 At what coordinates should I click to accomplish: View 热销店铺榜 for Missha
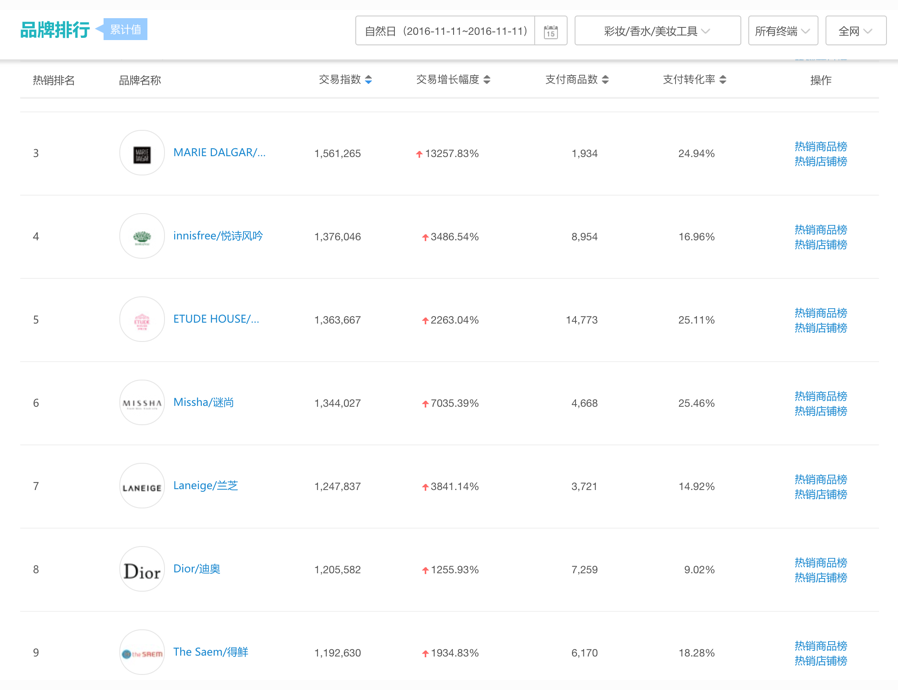coord(821,411)
